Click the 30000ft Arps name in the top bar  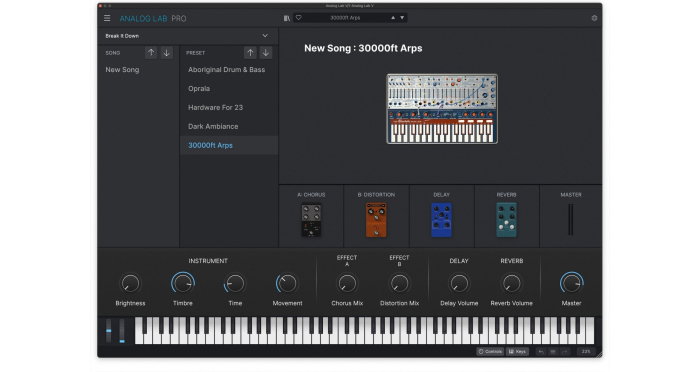point(345,18)
